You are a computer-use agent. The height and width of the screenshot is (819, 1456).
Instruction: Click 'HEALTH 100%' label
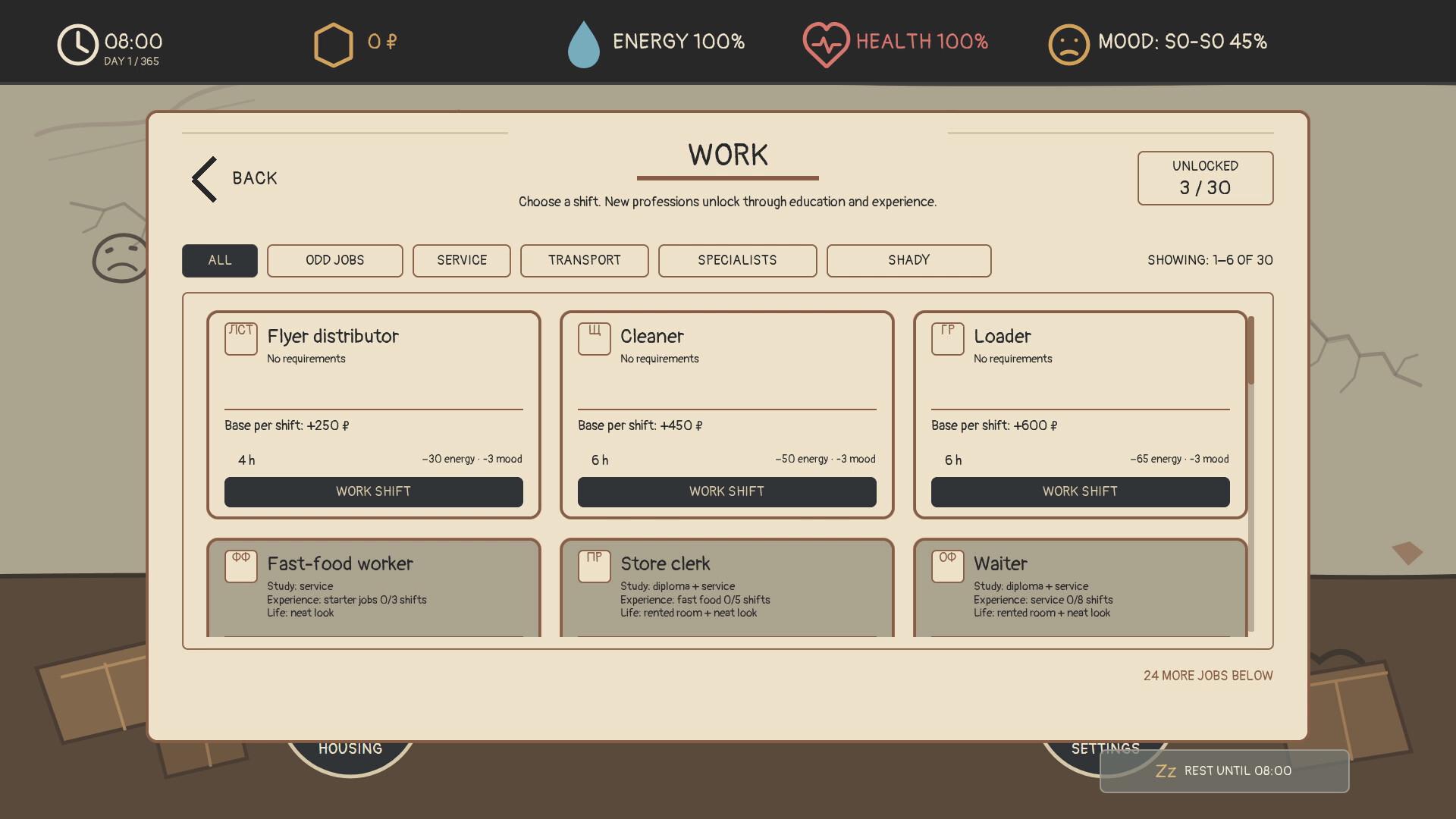click(x=922, y=42)
